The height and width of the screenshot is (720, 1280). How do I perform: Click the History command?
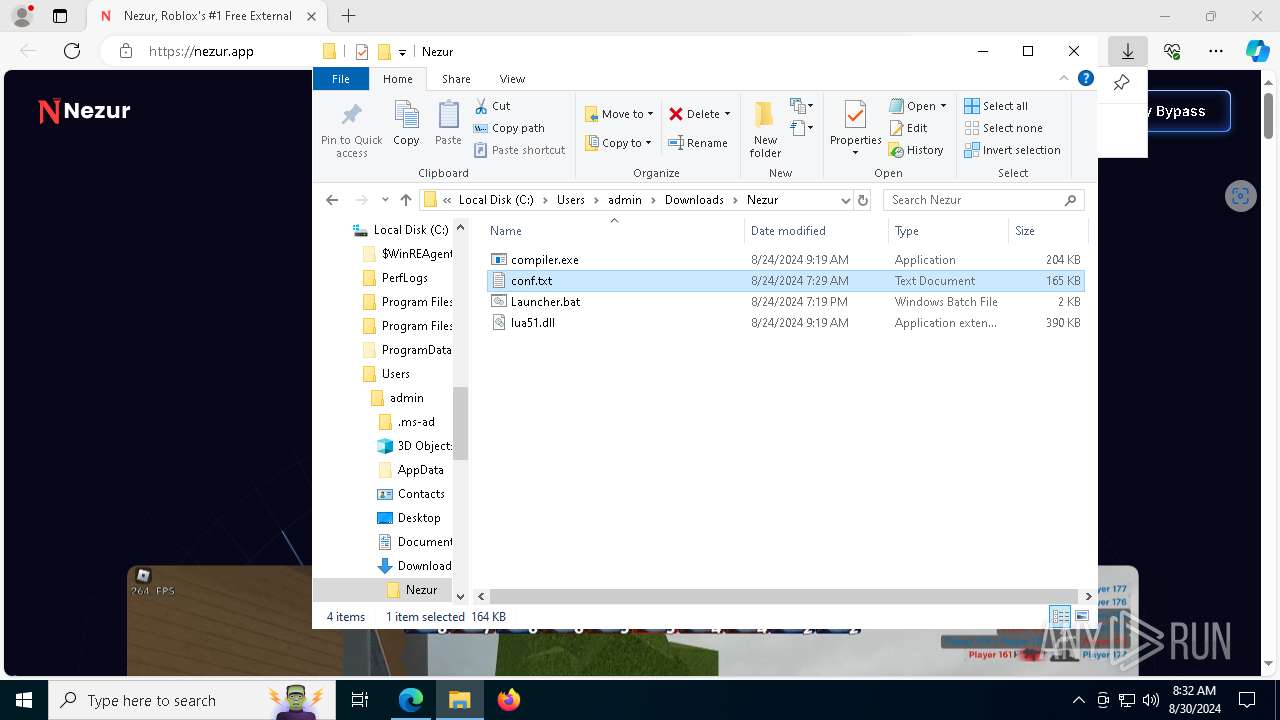tap(916, 150)
